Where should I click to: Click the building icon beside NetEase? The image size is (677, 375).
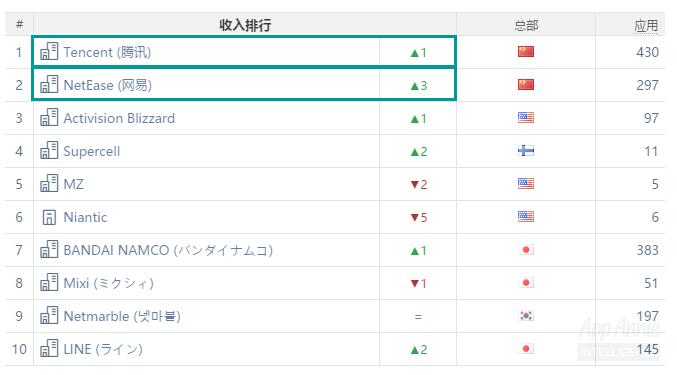(x=49, y=85)
